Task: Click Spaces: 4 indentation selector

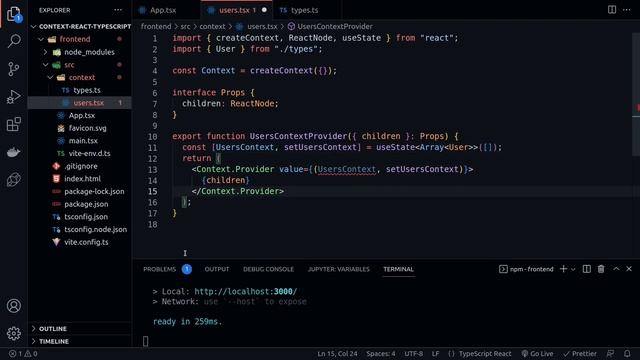Action: click(381, 353)
